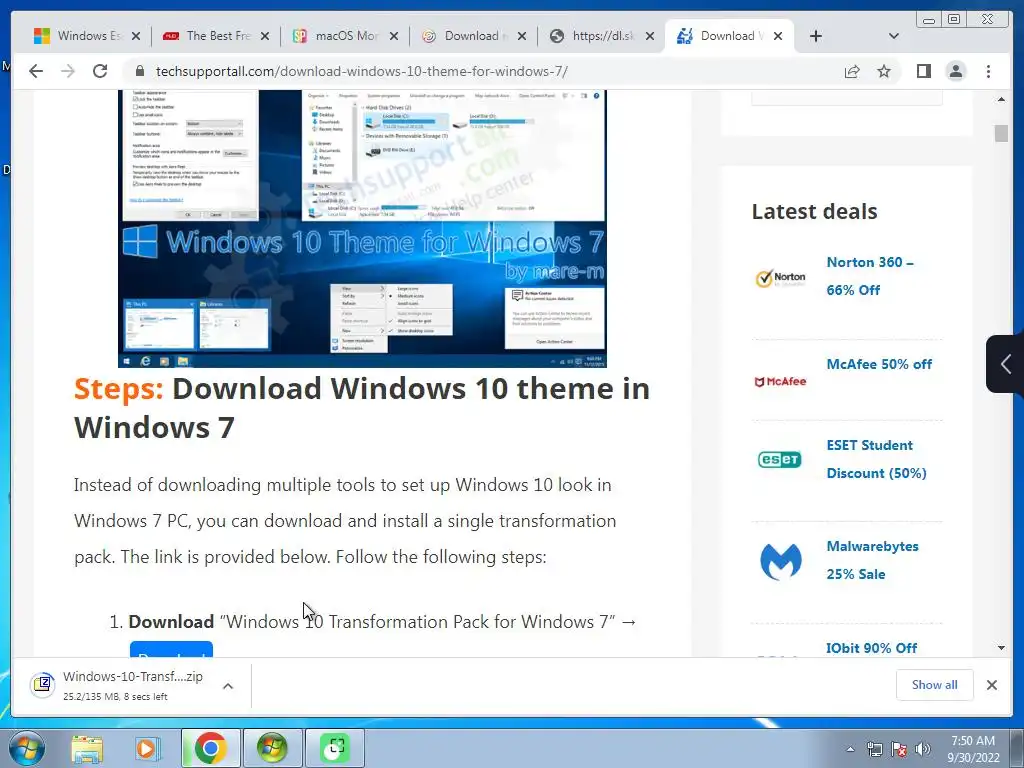Image resolution: width=1024 pixels, height=768 pixels.
Task: Show hidden system tray icons
Action: click(850, 750)
